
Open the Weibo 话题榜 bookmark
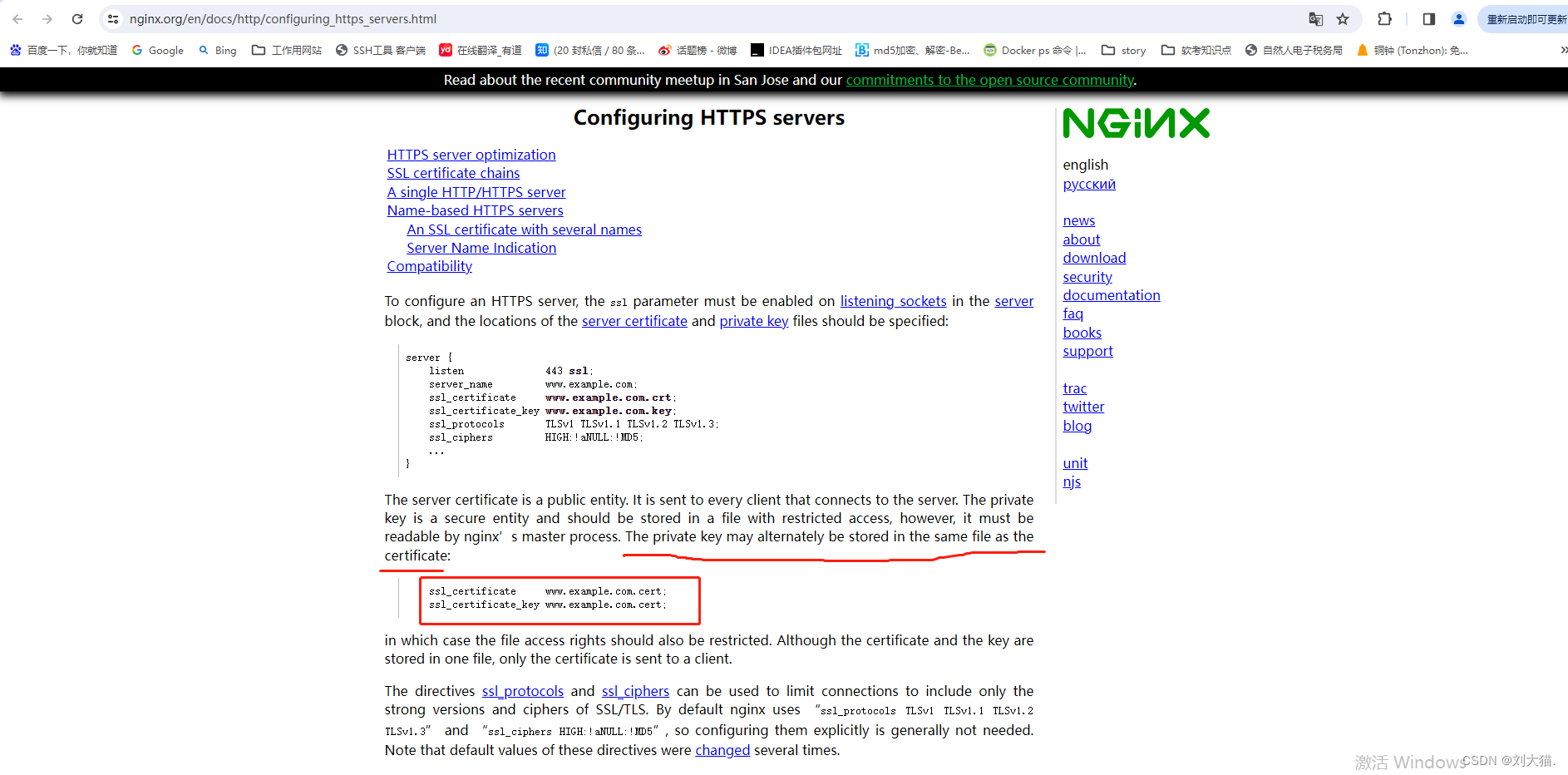[698, 51]
